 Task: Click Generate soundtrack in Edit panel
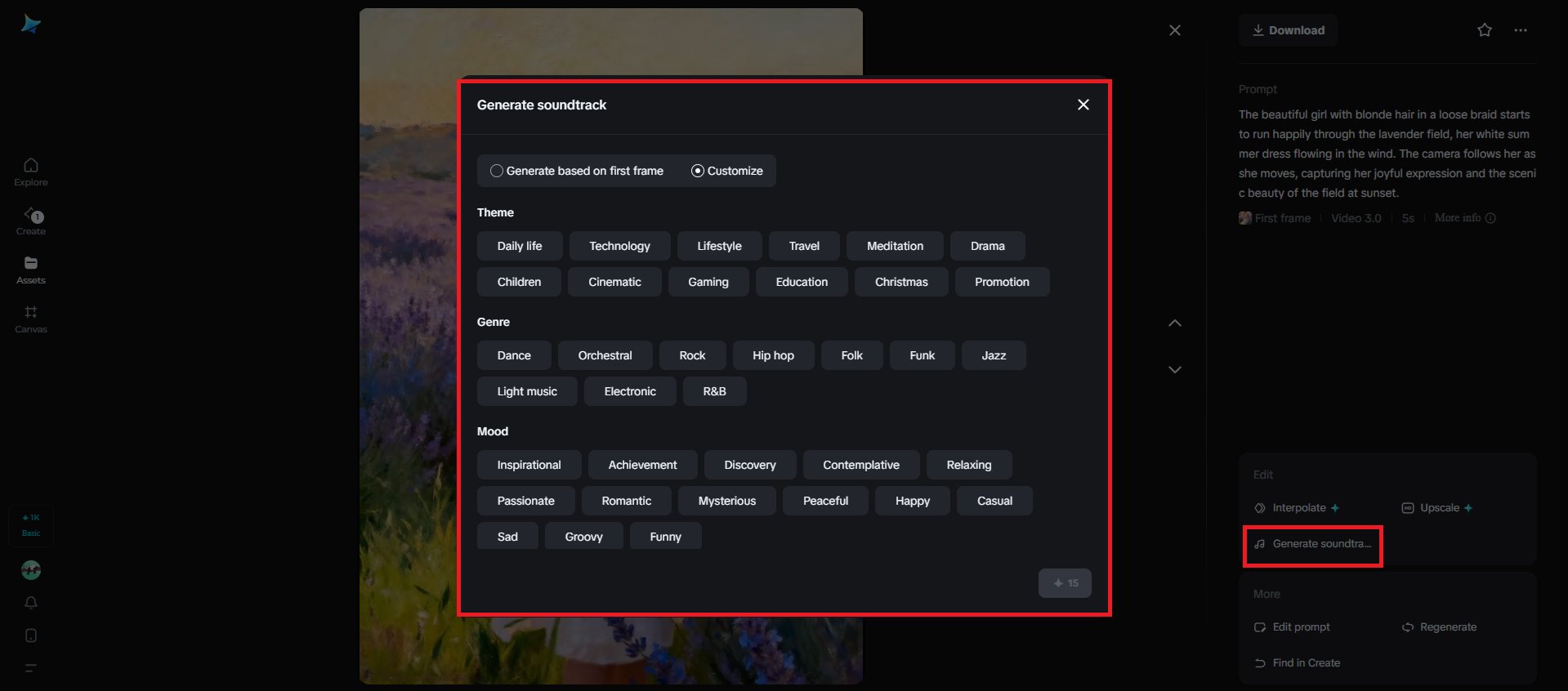[x=1313, y=544]
